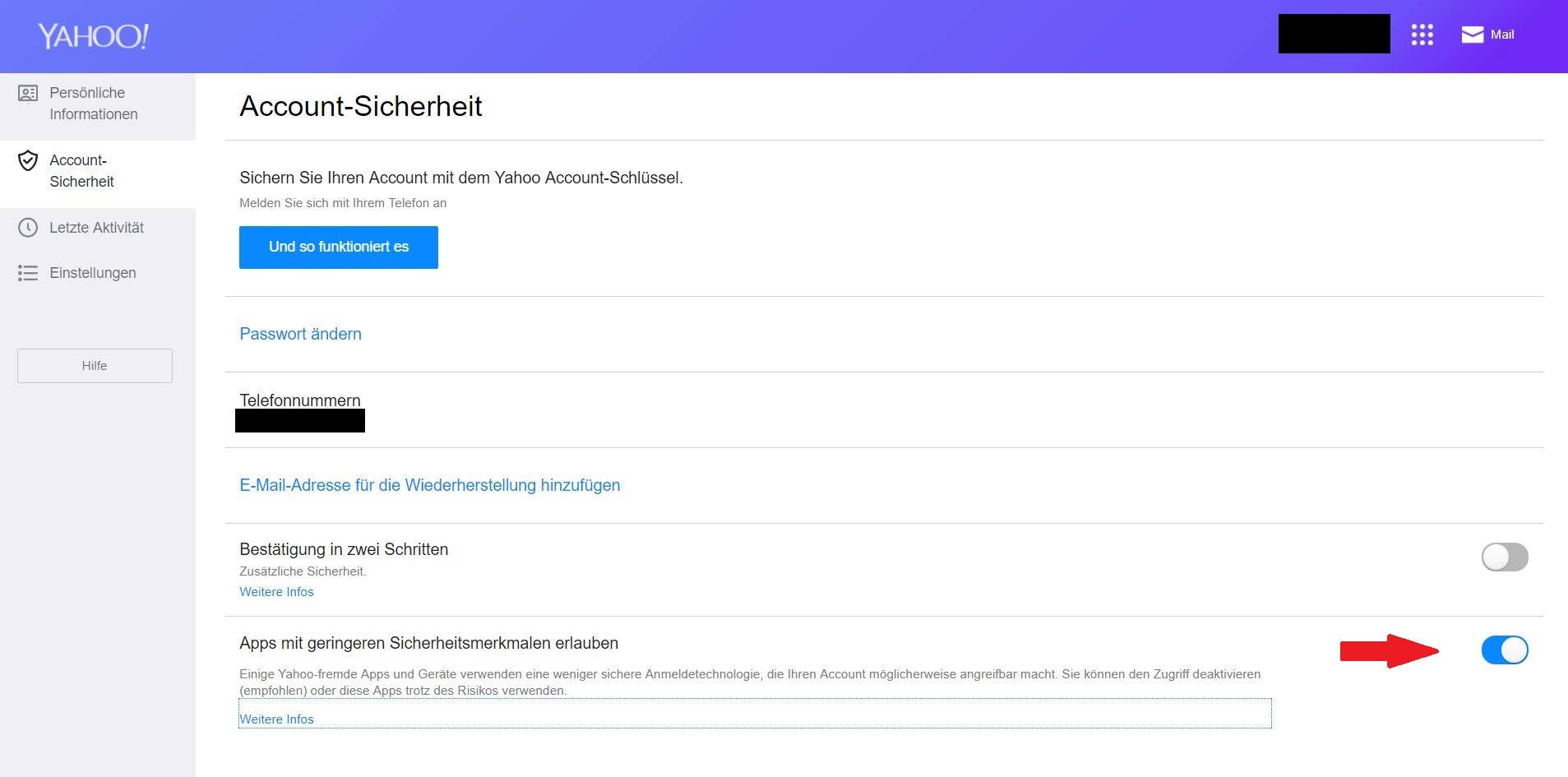Open Weitere Infos under Bestätigung in zwei Schritten

pos(276,592)
